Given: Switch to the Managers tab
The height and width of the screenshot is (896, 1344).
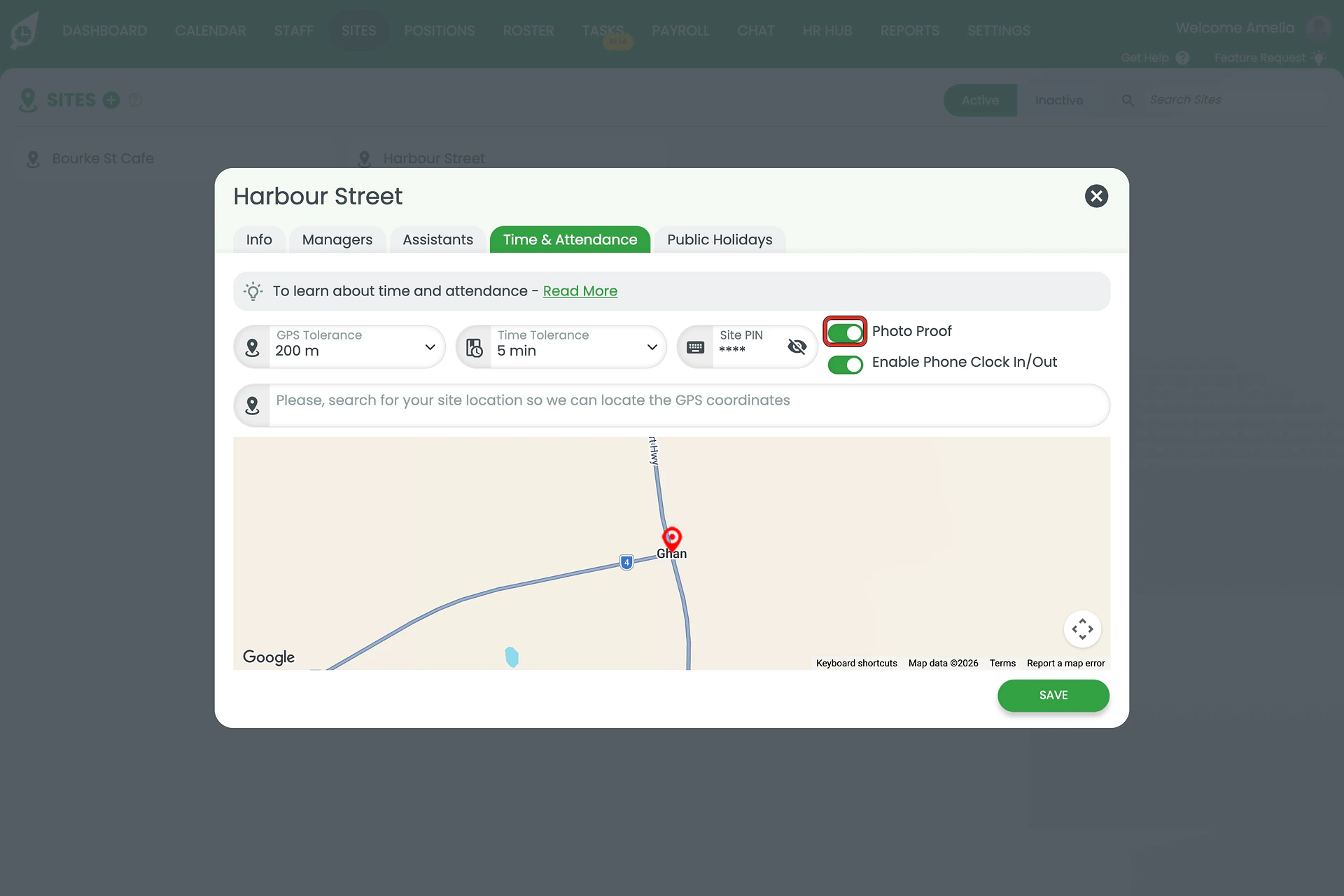Looking at the screenshot, I should coord(337,240).
